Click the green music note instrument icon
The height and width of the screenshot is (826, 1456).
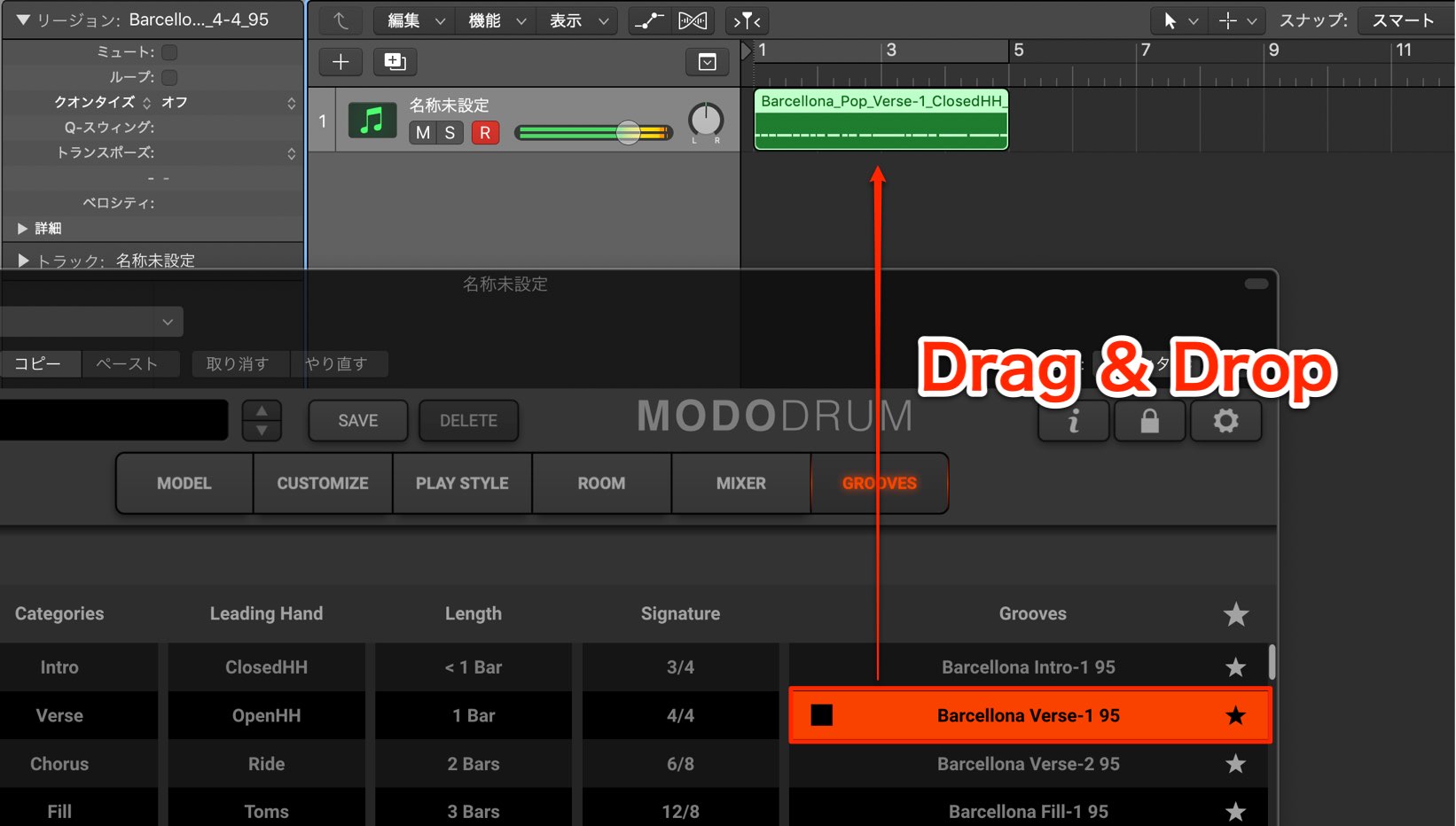pos(372,121)
